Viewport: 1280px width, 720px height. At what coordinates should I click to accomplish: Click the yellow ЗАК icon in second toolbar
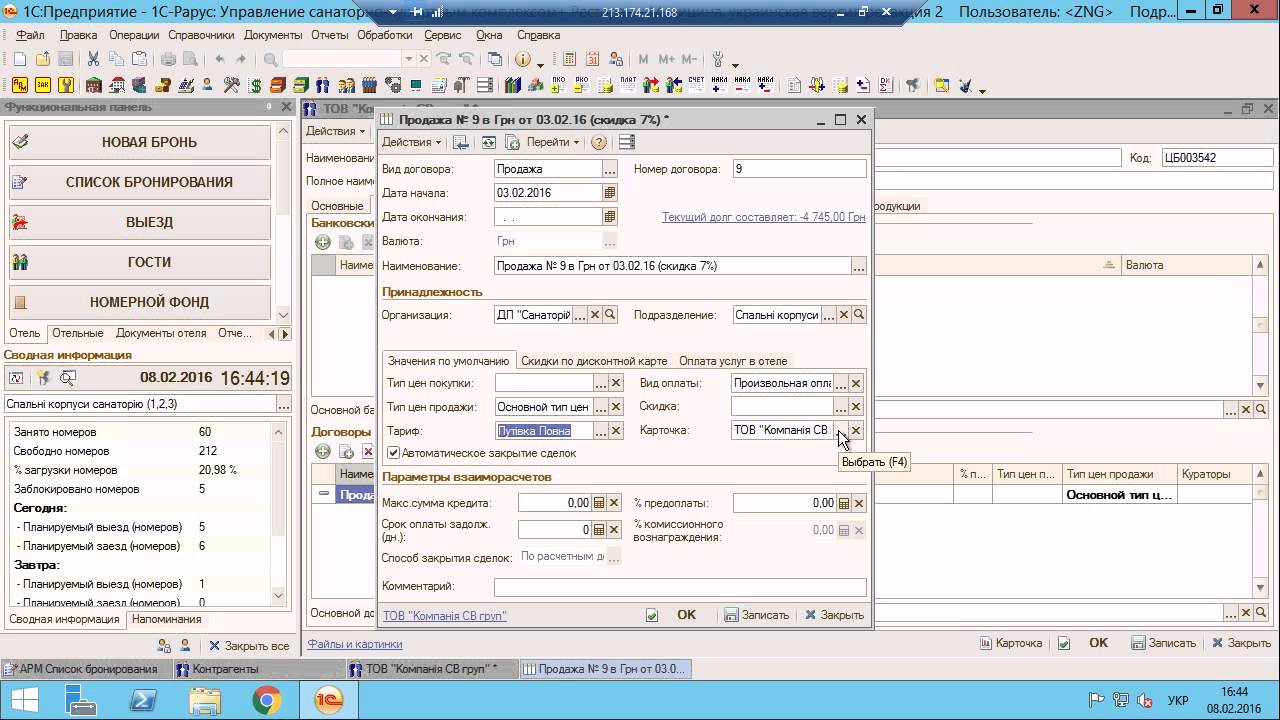tap(43, 85)
